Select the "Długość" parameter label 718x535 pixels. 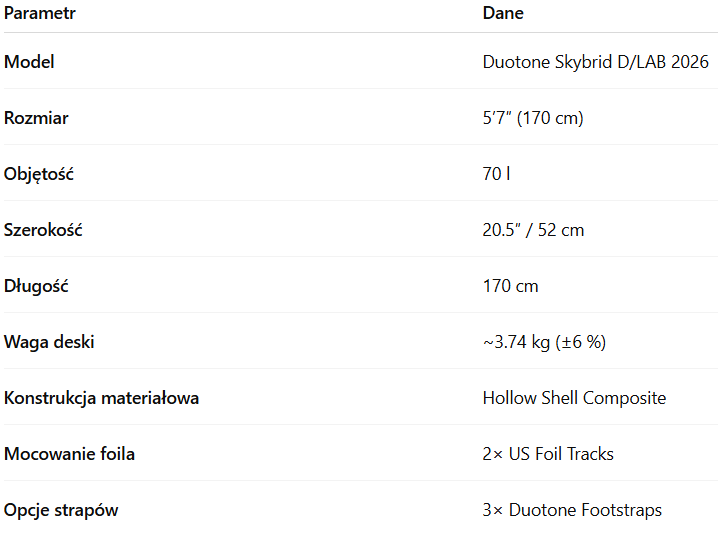(36, 286)
